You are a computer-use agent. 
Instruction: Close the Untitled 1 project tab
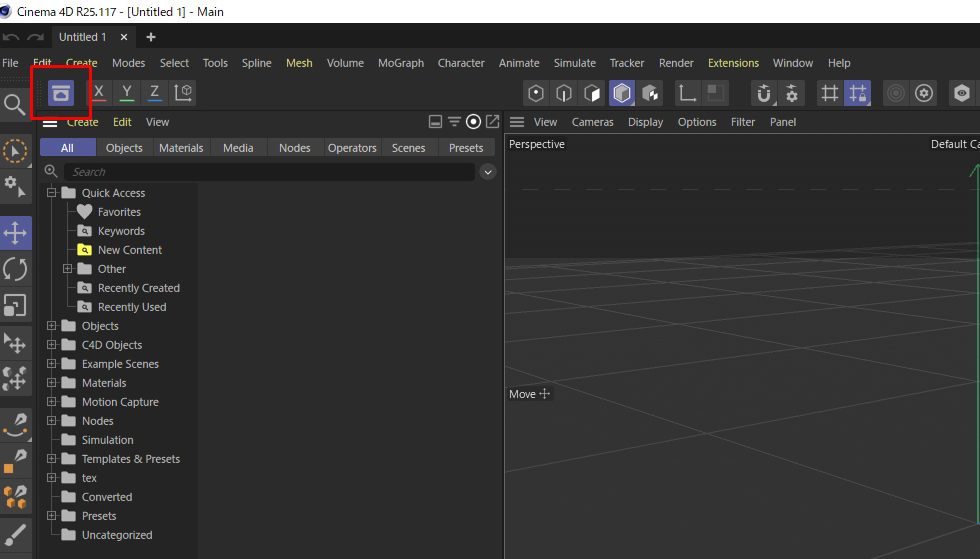[124, 37]
